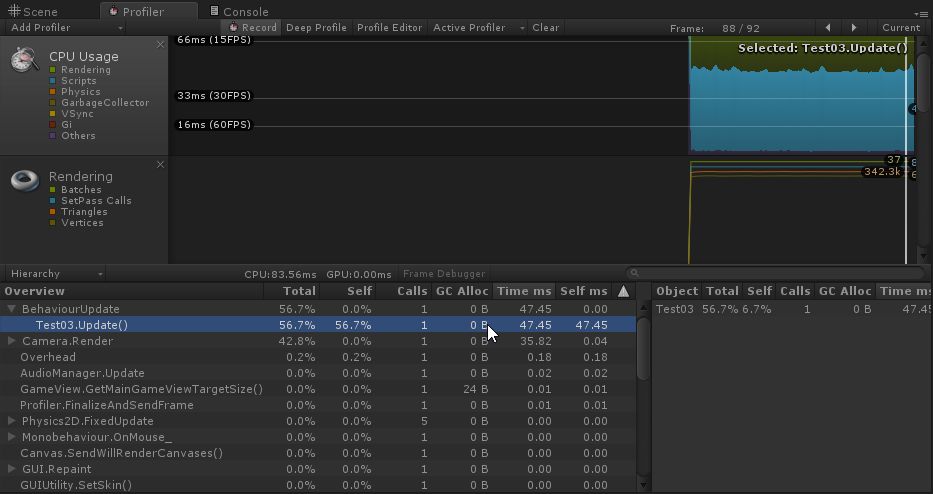Click the CPU Usage stopwatch icon
The width and height of the screenshot is (933, 494).
(24, 60)
